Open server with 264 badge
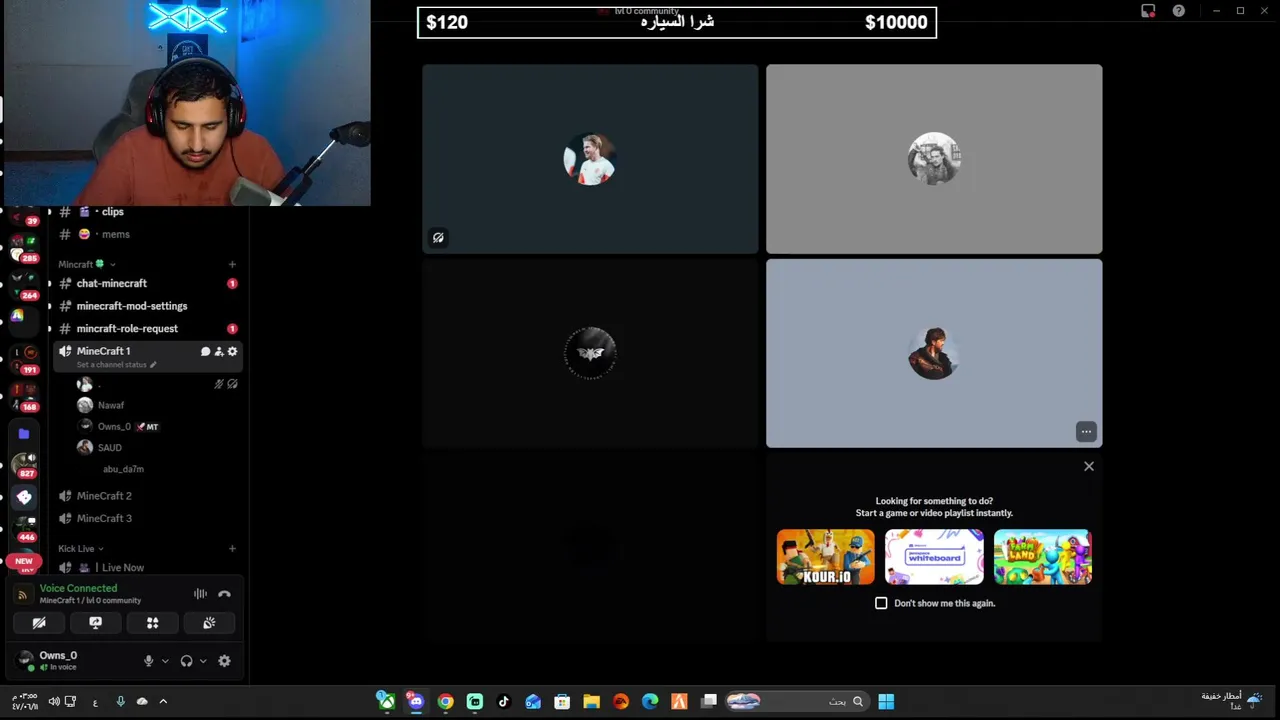This screenshot has width=1280, height=720. coord(23,285)
